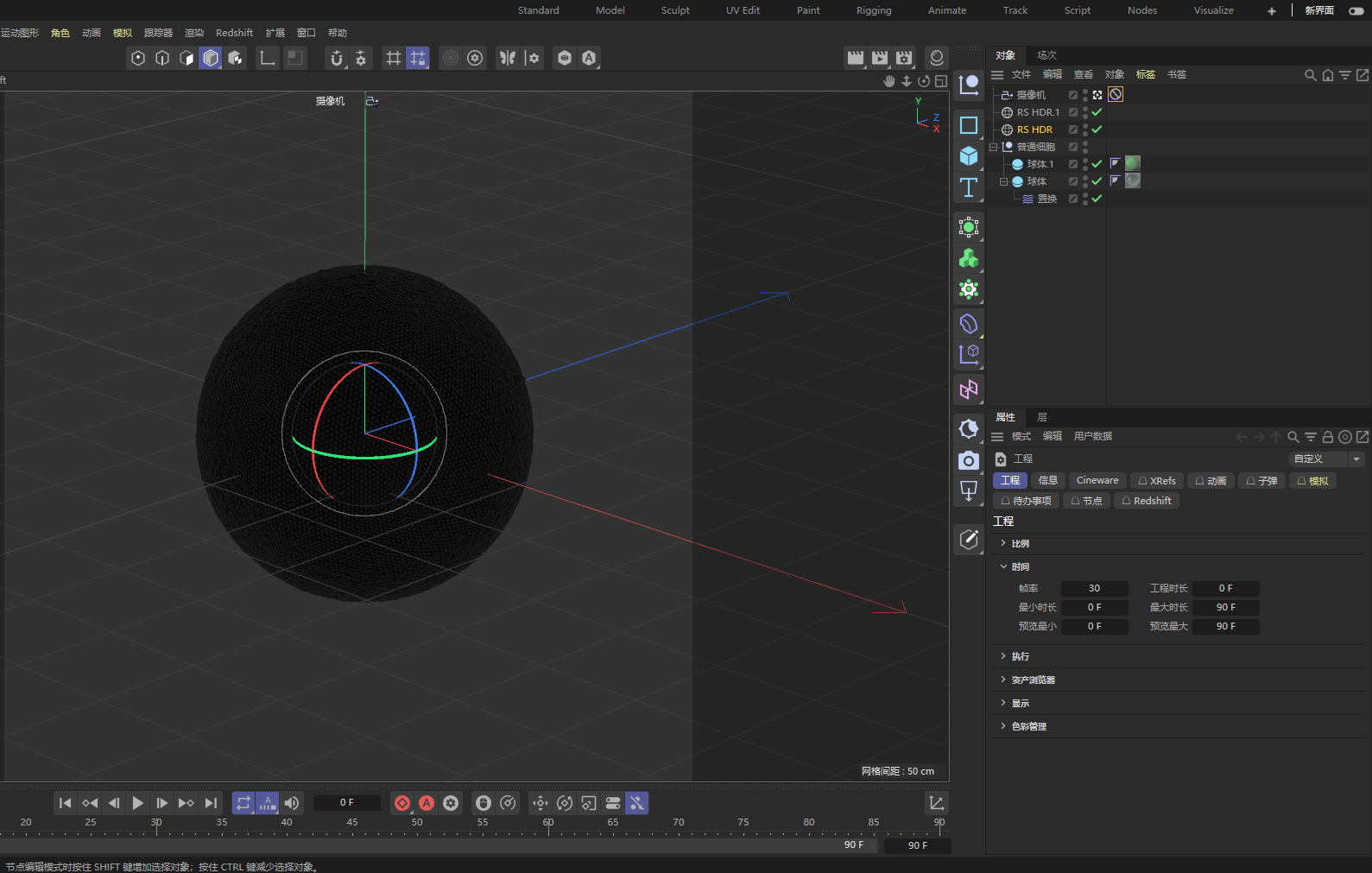Click the render to picture viewer clapperboard

(x=880, y=58)
